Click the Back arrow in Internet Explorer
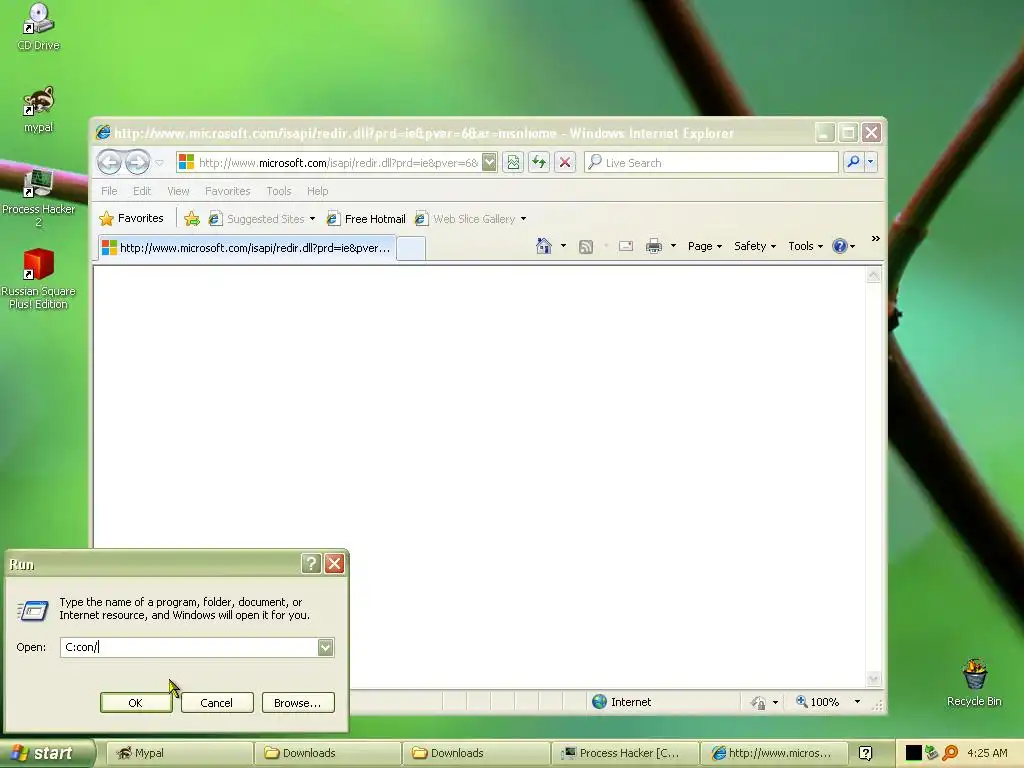 (x=109, y=162)
